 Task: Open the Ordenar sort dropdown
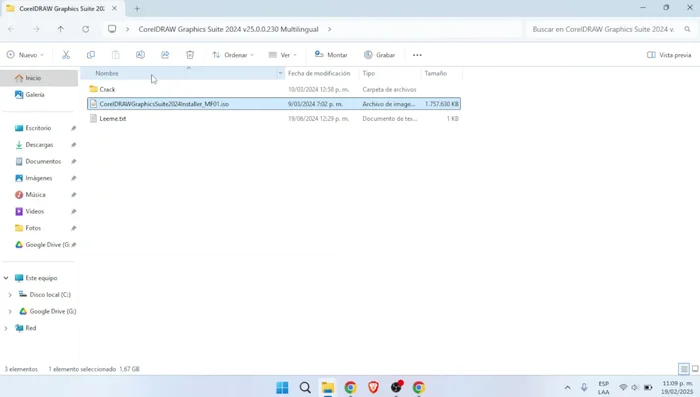point(233,55)
